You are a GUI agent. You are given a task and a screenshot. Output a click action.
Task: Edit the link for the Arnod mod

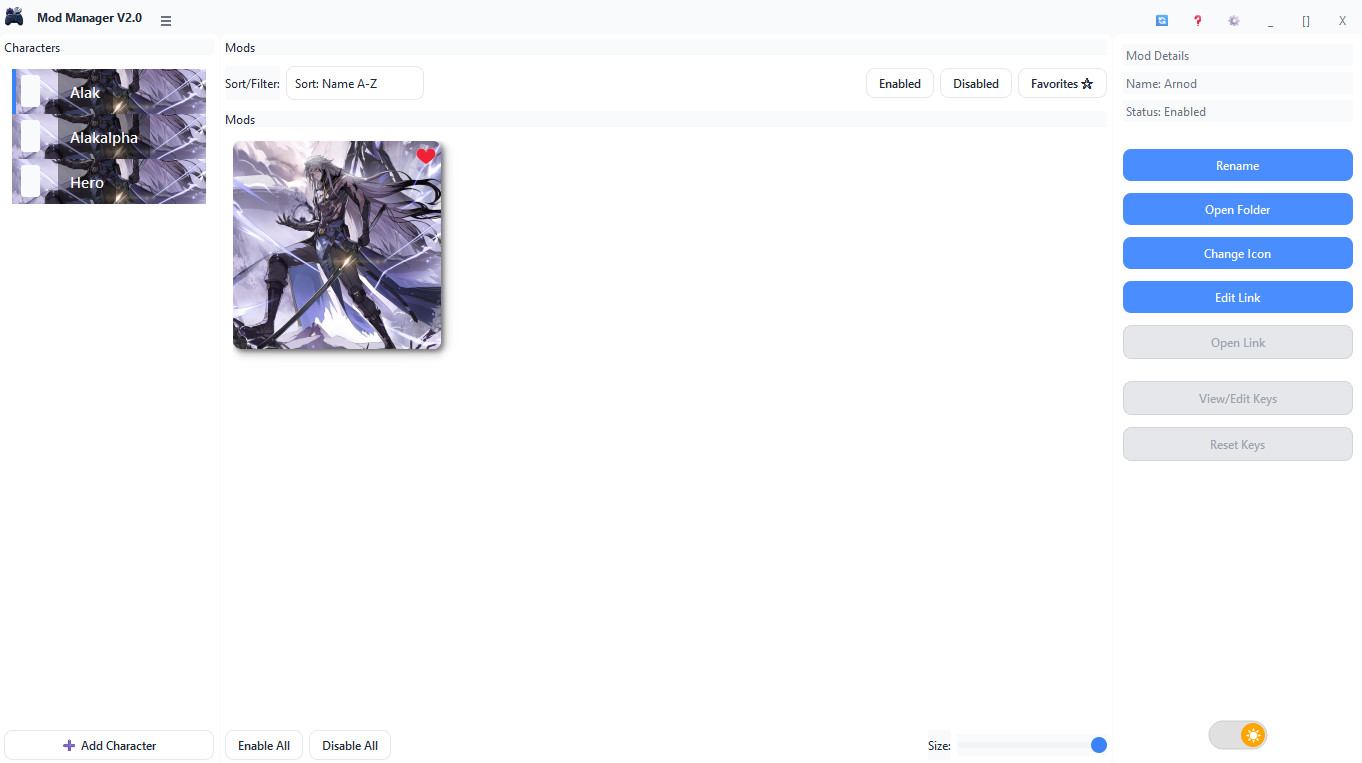pyautogui.click(x=1237, y=297)
